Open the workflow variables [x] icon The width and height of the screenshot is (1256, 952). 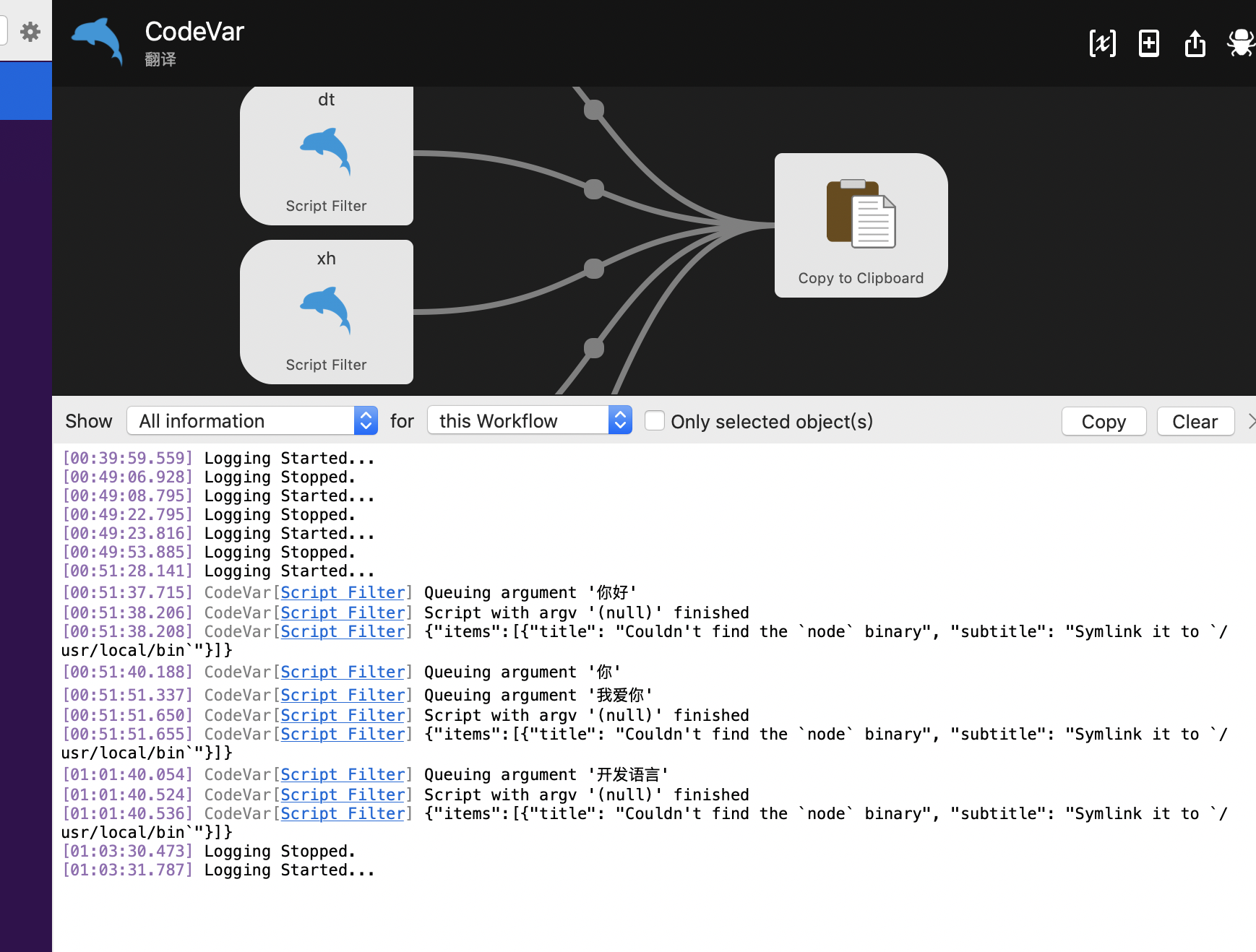tap(1102, 43)
